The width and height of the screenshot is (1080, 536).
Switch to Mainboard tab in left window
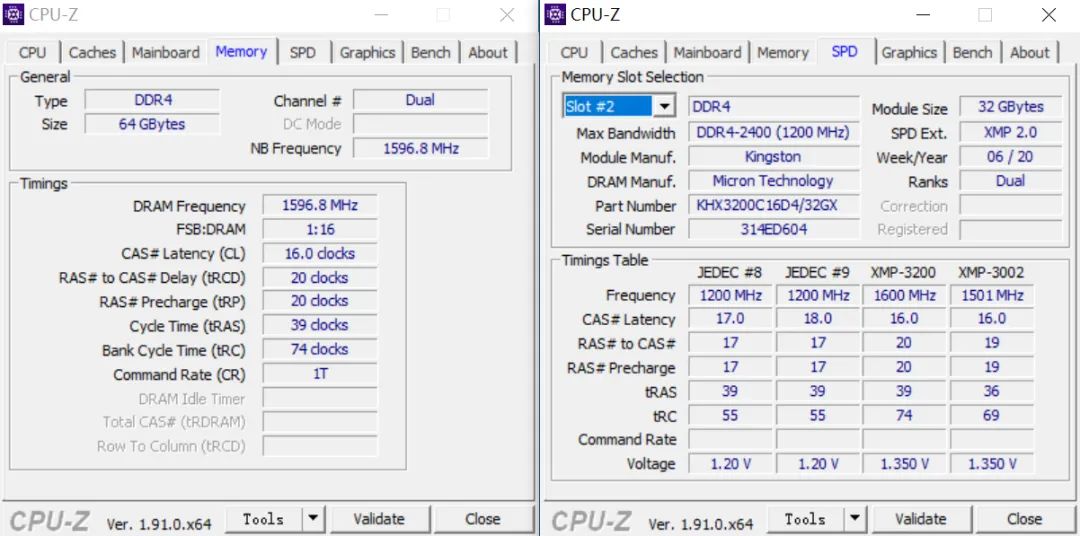click(166, 52)
